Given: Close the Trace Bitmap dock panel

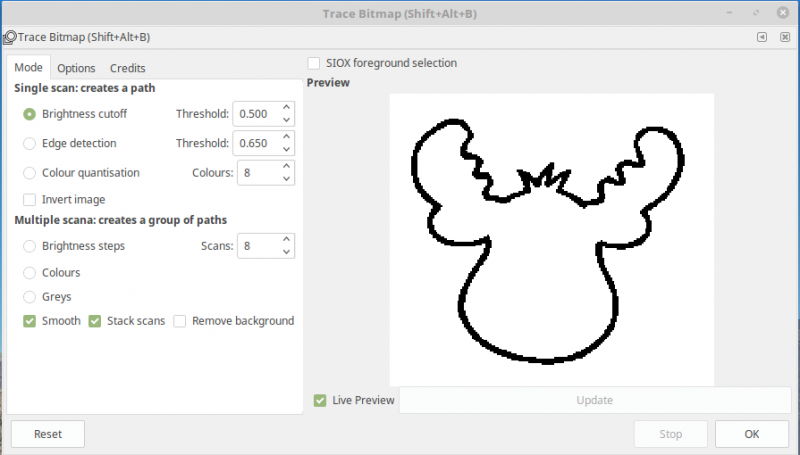Looking at the screenshot, I should click(x=783, y=37).
